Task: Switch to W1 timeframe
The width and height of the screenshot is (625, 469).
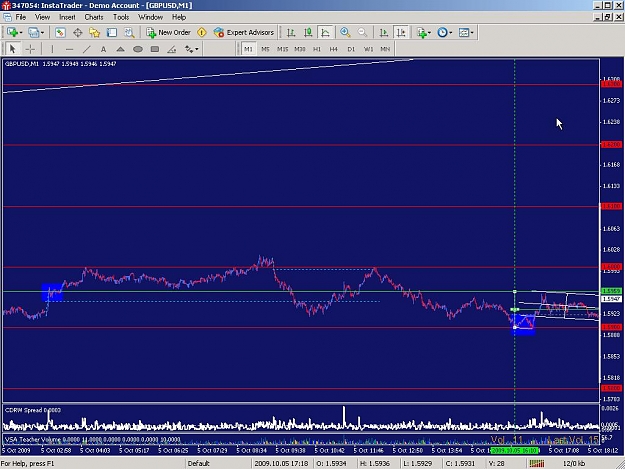Action: tap(368, 49)
